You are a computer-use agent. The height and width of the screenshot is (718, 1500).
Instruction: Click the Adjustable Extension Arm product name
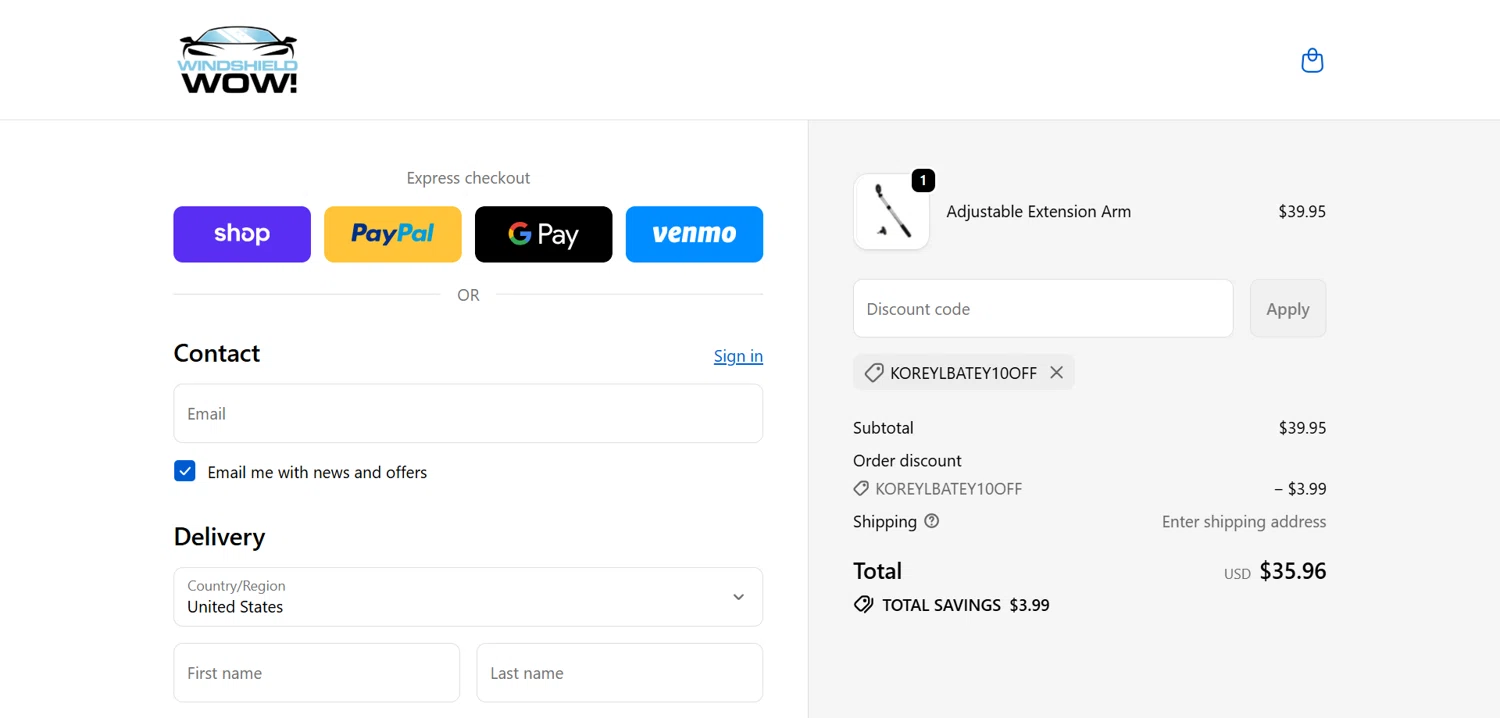(x=1039, y=212)
